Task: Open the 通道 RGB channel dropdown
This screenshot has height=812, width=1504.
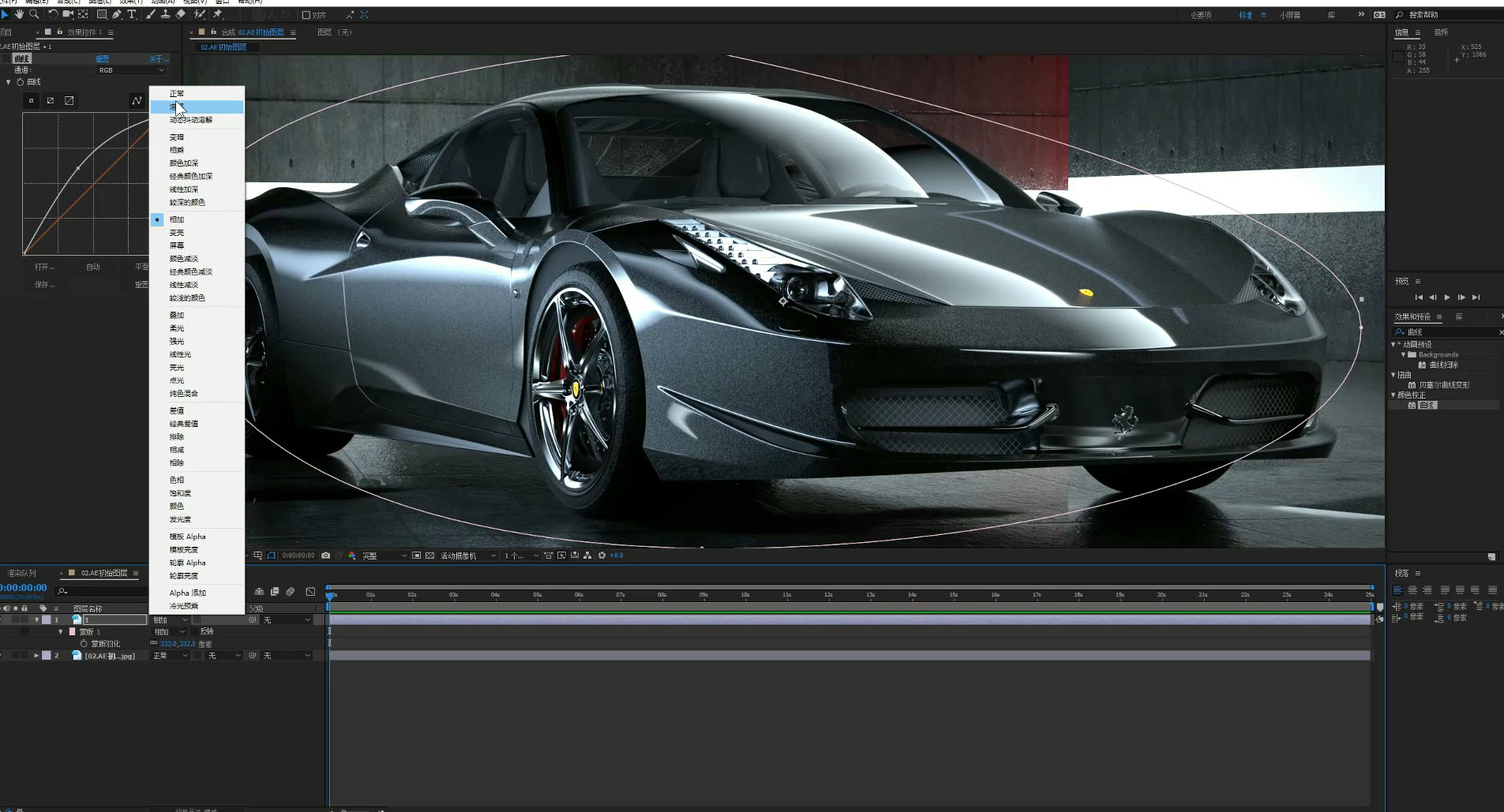Action: [132, 70]
